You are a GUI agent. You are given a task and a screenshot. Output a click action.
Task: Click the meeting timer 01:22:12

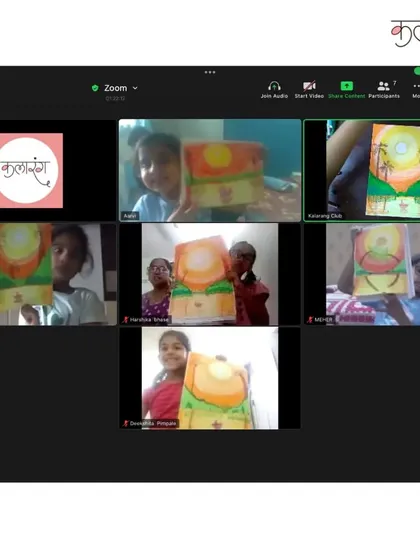(x=115, y=98)
